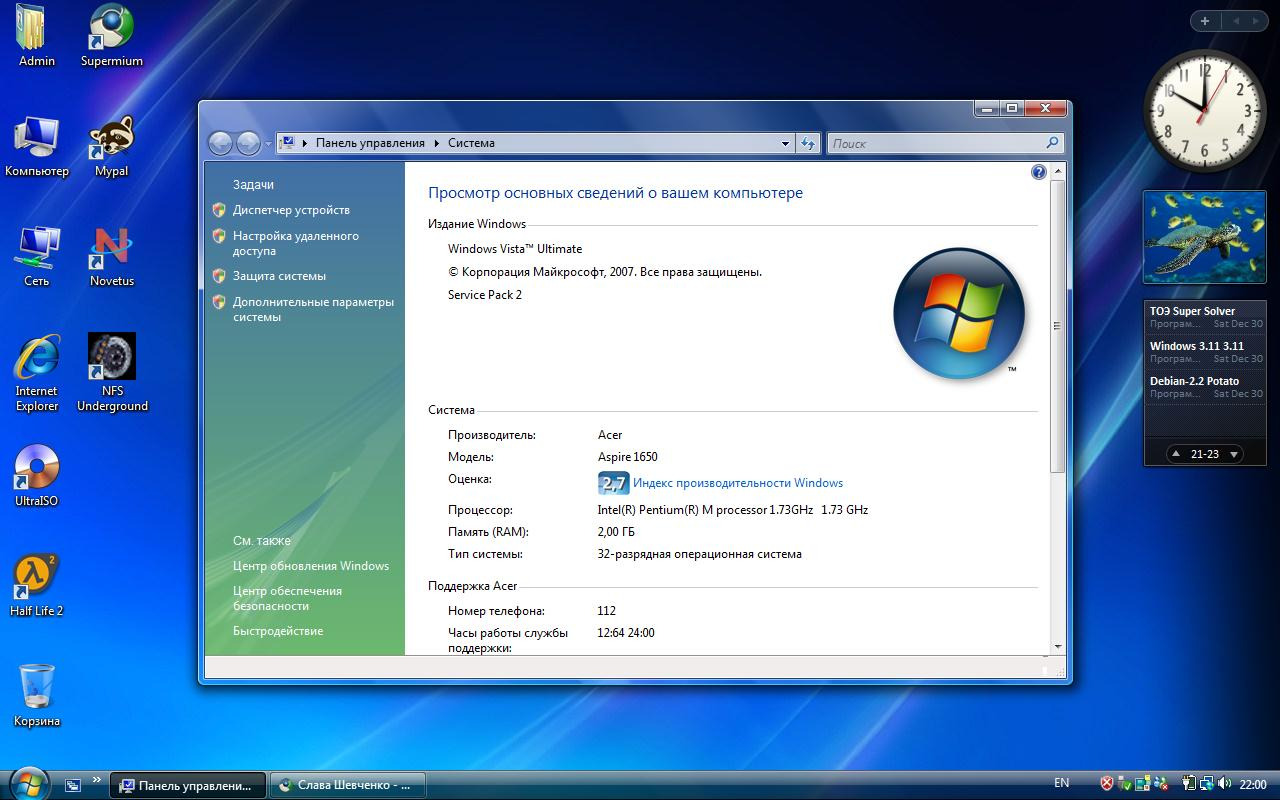Click the vertical scrollbar down arrow
The width and height of the screenshot is (1280, 800).
(1057, 646)
